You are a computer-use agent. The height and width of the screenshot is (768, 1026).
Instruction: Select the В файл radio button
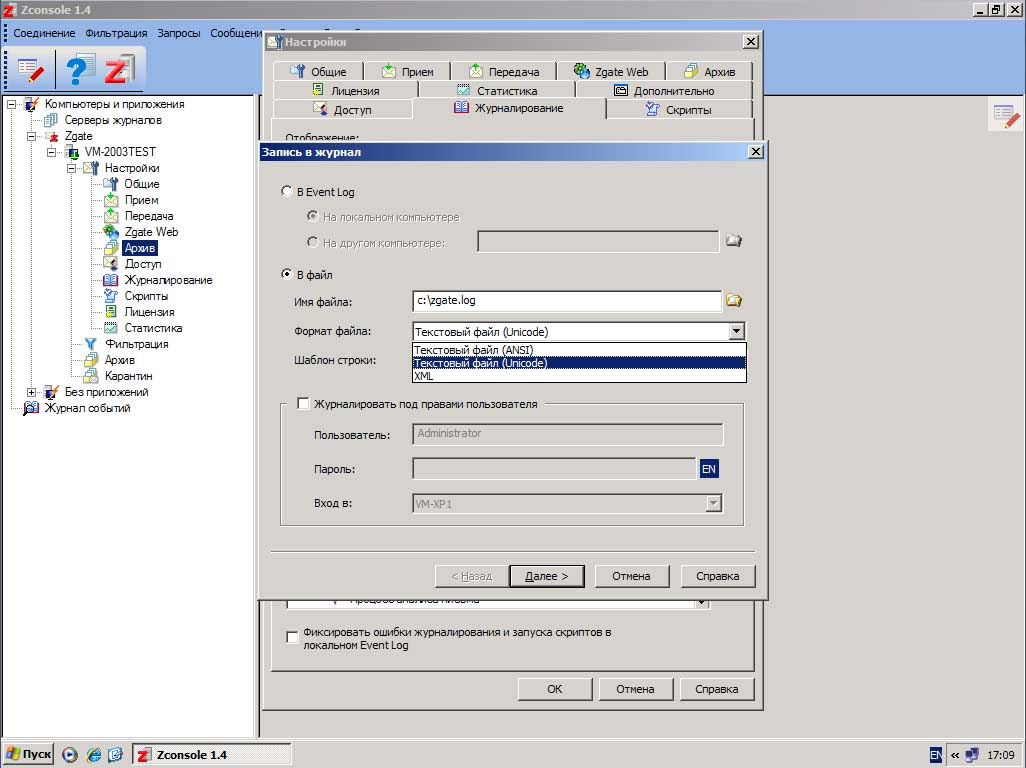tap(286, 275)
